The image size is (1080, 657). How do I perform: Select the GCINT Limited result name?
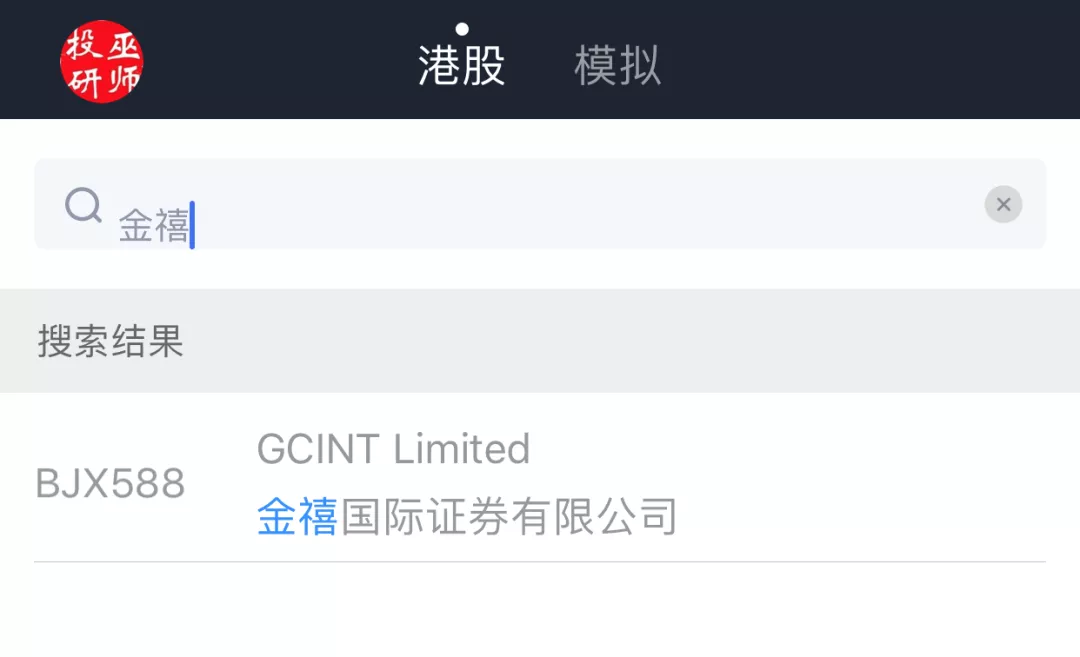[393, 449]
